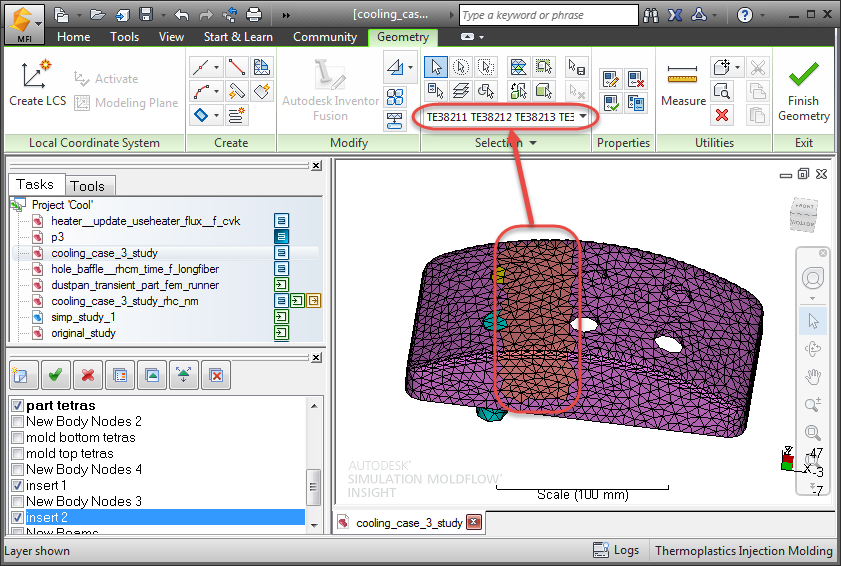Choose the circular selection cursor tool
This screenshot has width=841, height=566.
pos(461,67)
